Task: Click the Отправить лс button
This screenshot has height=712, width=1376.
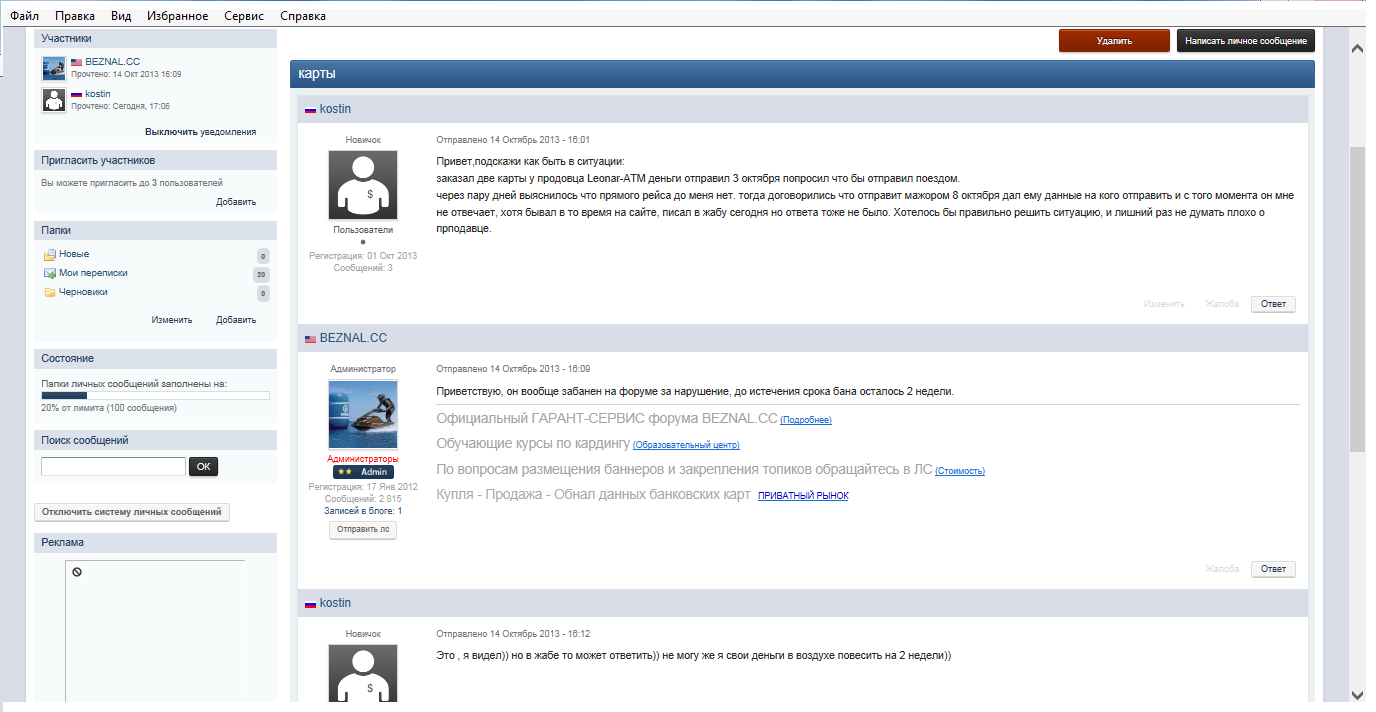Action: [363, 530]
